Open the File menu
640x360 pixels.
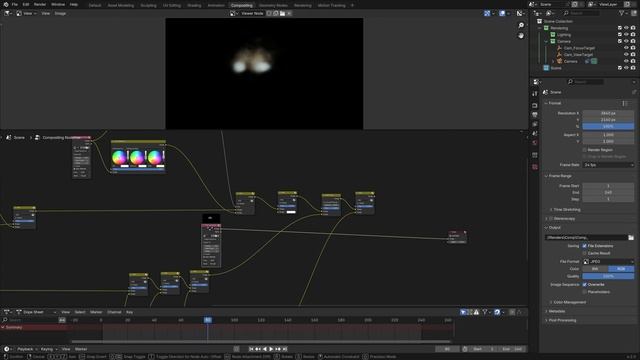15,4
